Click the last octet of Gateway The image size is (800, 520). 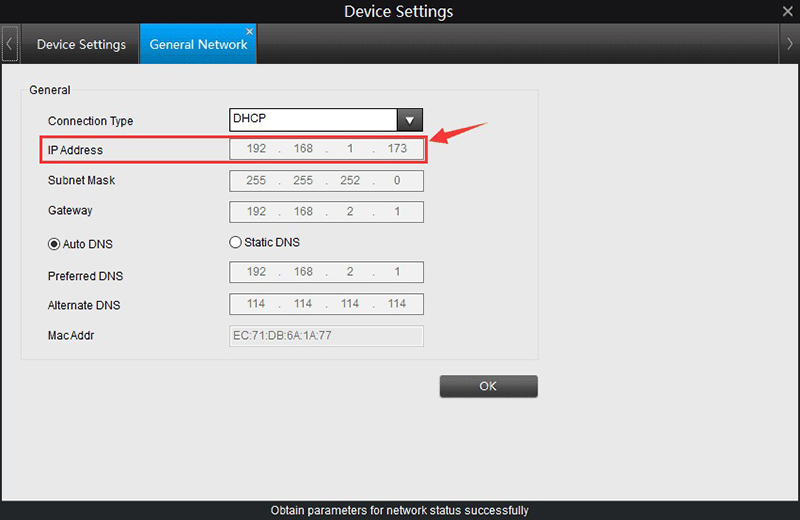[x=397, y=212]
